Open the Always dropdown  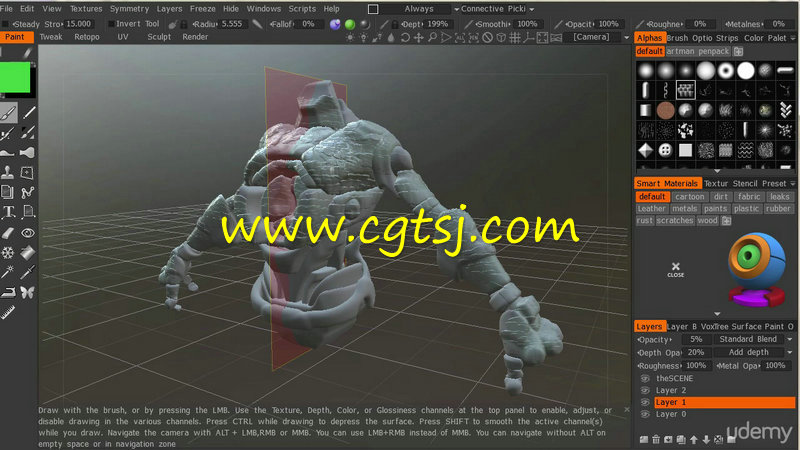click(420, 9)
